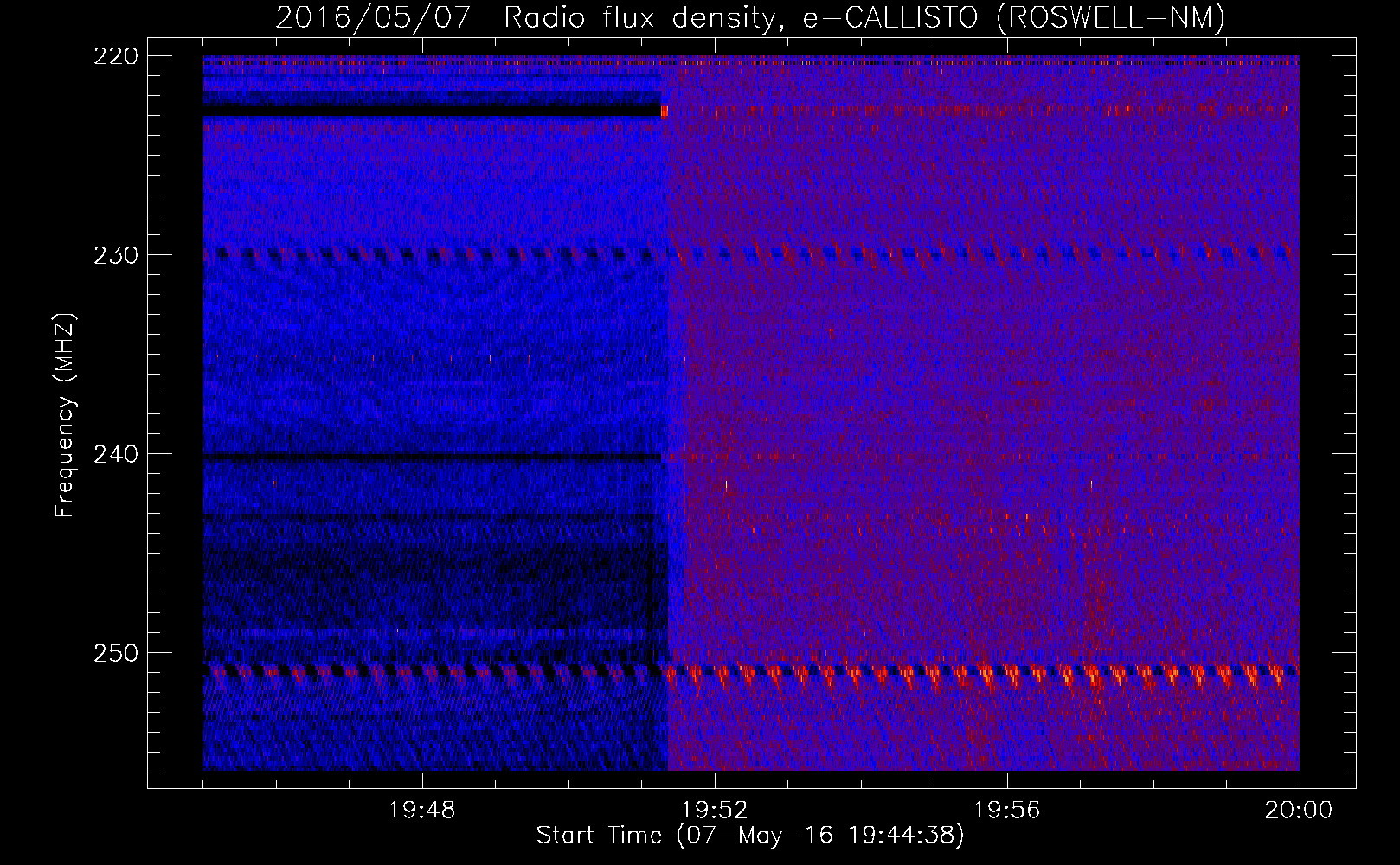
Task: Click the 19:48 time tick label
Action: pyautogui.click(x=422, y=811)
